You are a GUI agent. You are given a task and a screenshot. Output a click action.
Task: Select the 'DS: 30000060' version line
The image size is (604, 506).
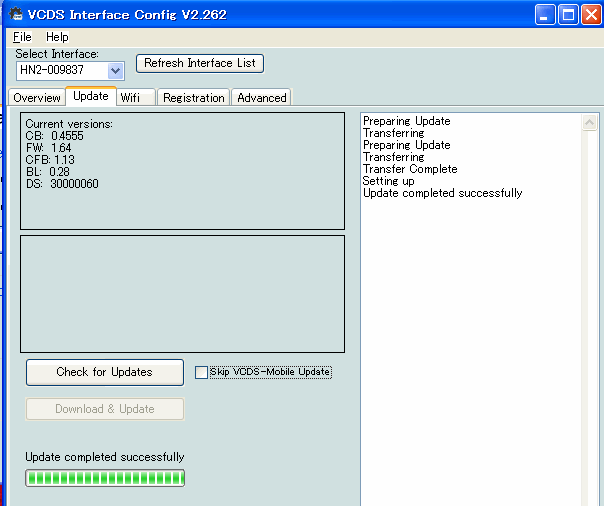tap(62, 184)
